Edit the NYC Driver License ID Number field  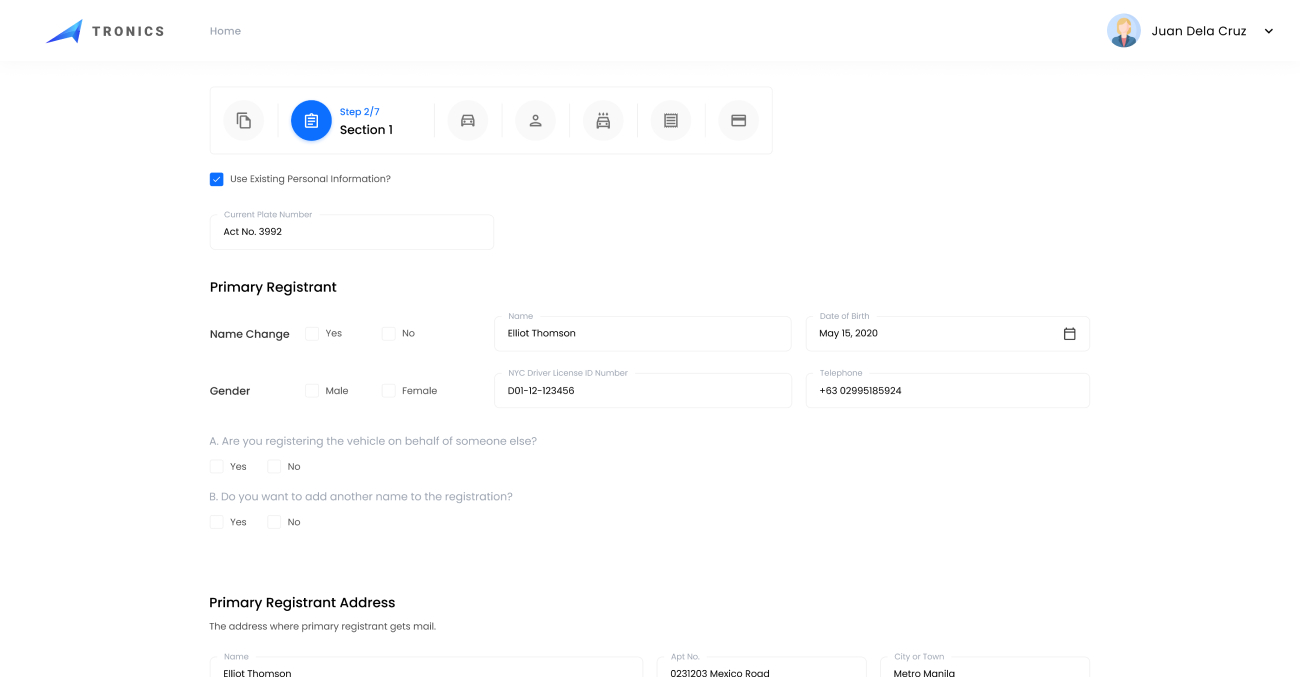(x=642, y=391)
